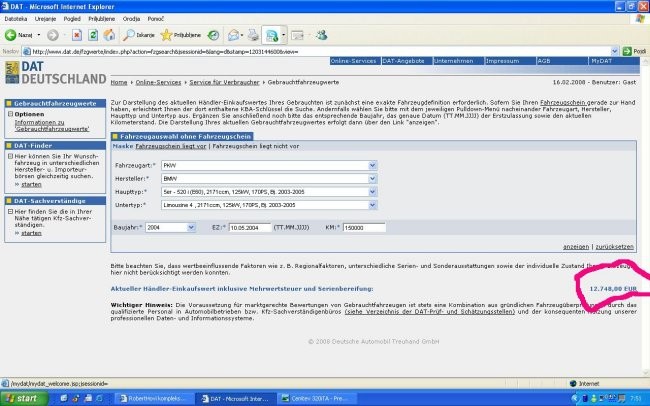Open the Baujahr year dropdown
This screenshot has width=650, height=406.
click(191, 227)
